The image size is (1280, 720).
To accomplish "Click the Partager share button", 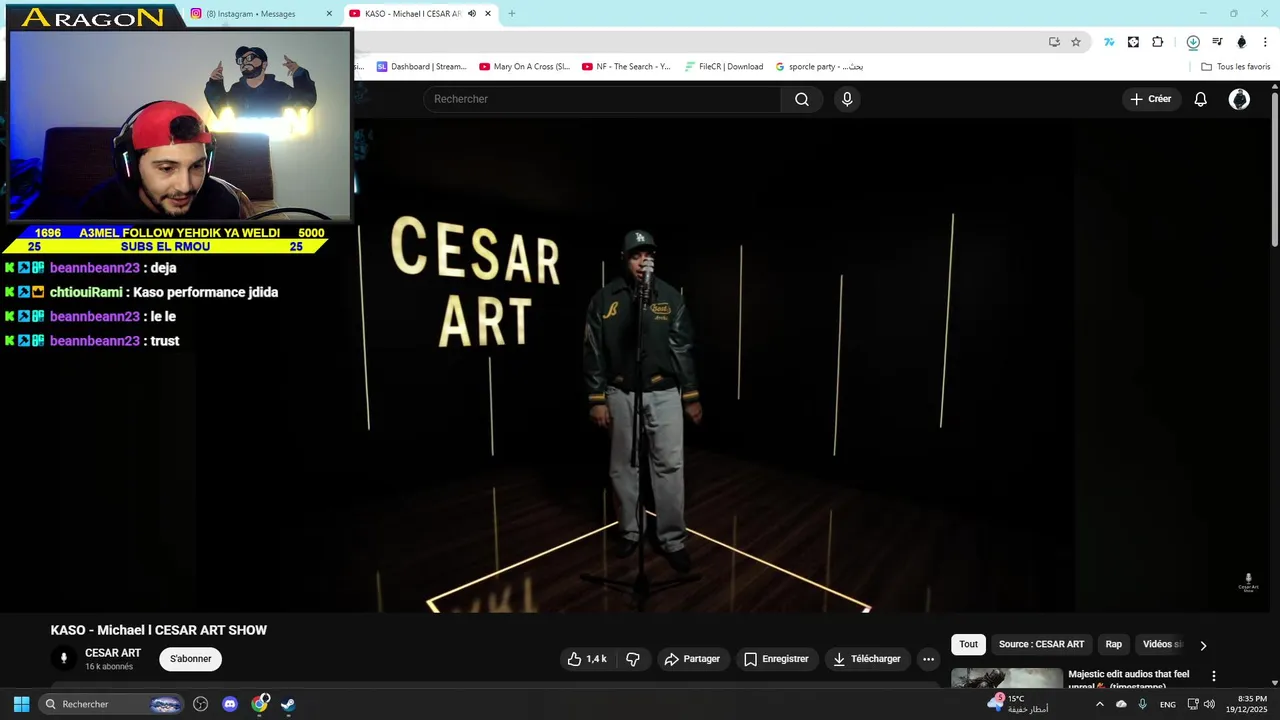I will [x=692, y=659].
